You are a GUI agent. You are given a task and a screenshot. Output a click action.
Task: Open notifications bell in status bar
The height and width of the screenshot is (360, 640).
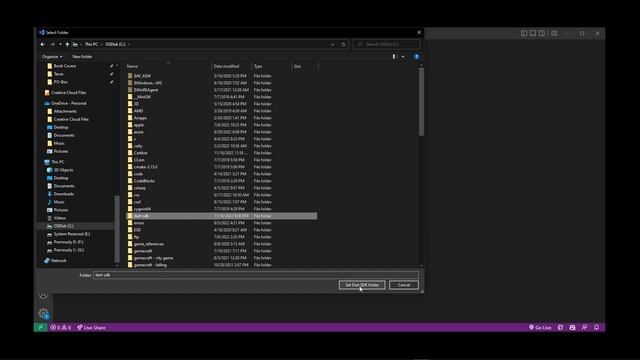coord(597,327)
